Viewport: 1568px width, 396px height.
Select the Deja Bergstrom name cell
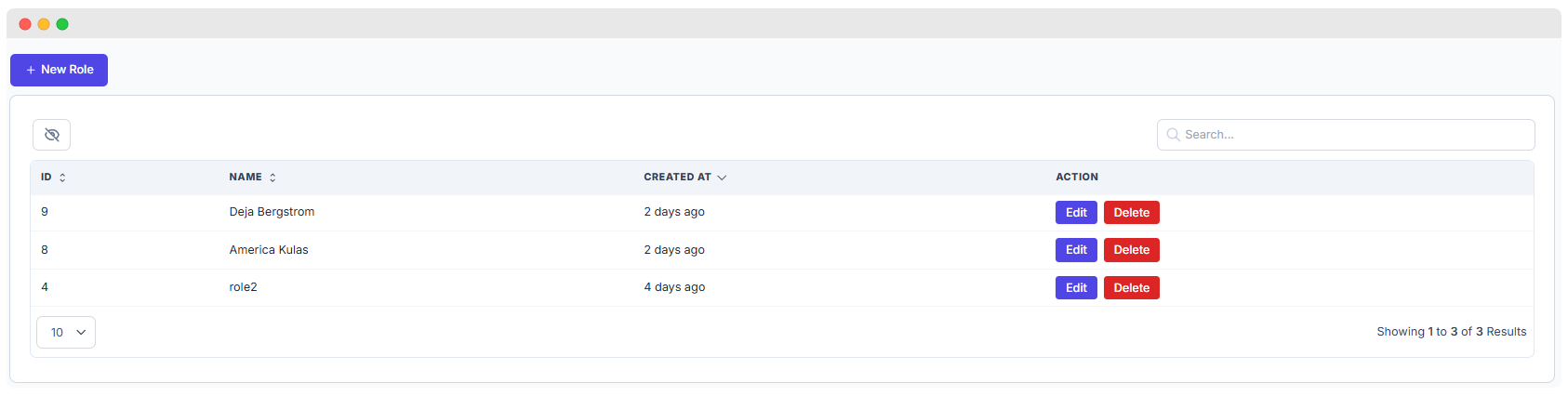[x=272, y=212]
